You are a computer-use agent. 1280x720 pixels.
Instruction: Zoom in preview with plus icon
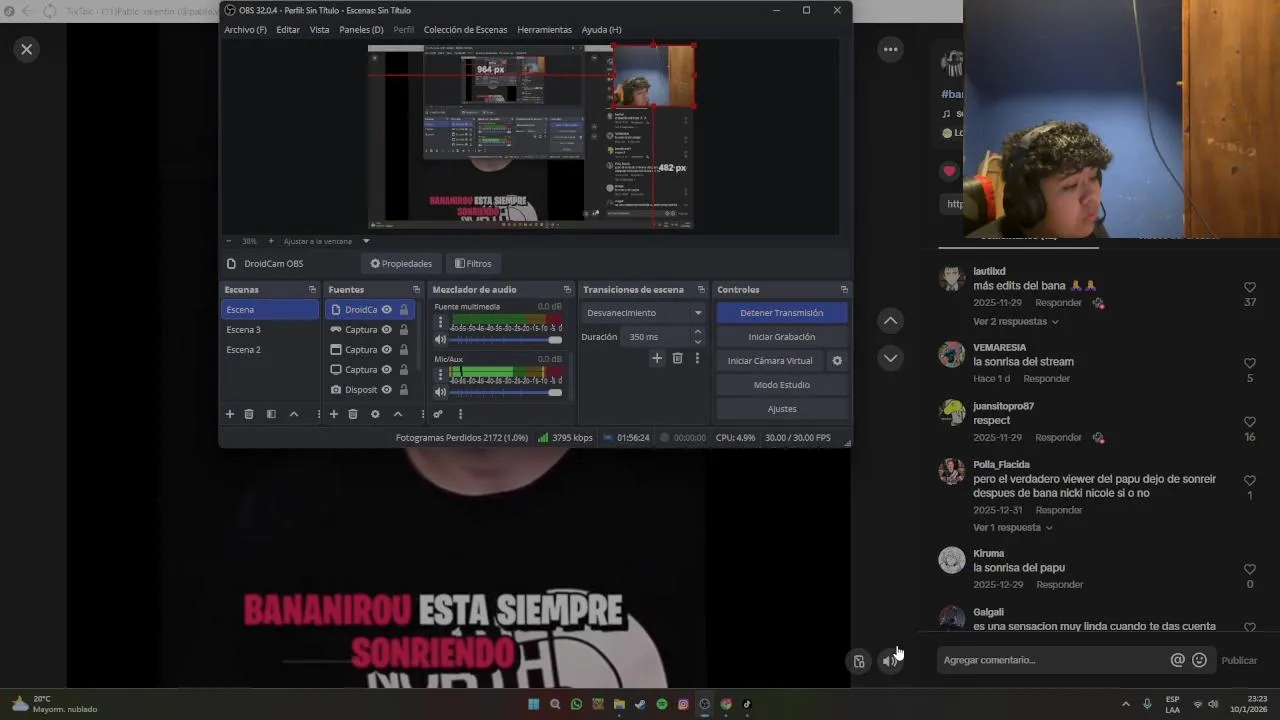[270, 241]
